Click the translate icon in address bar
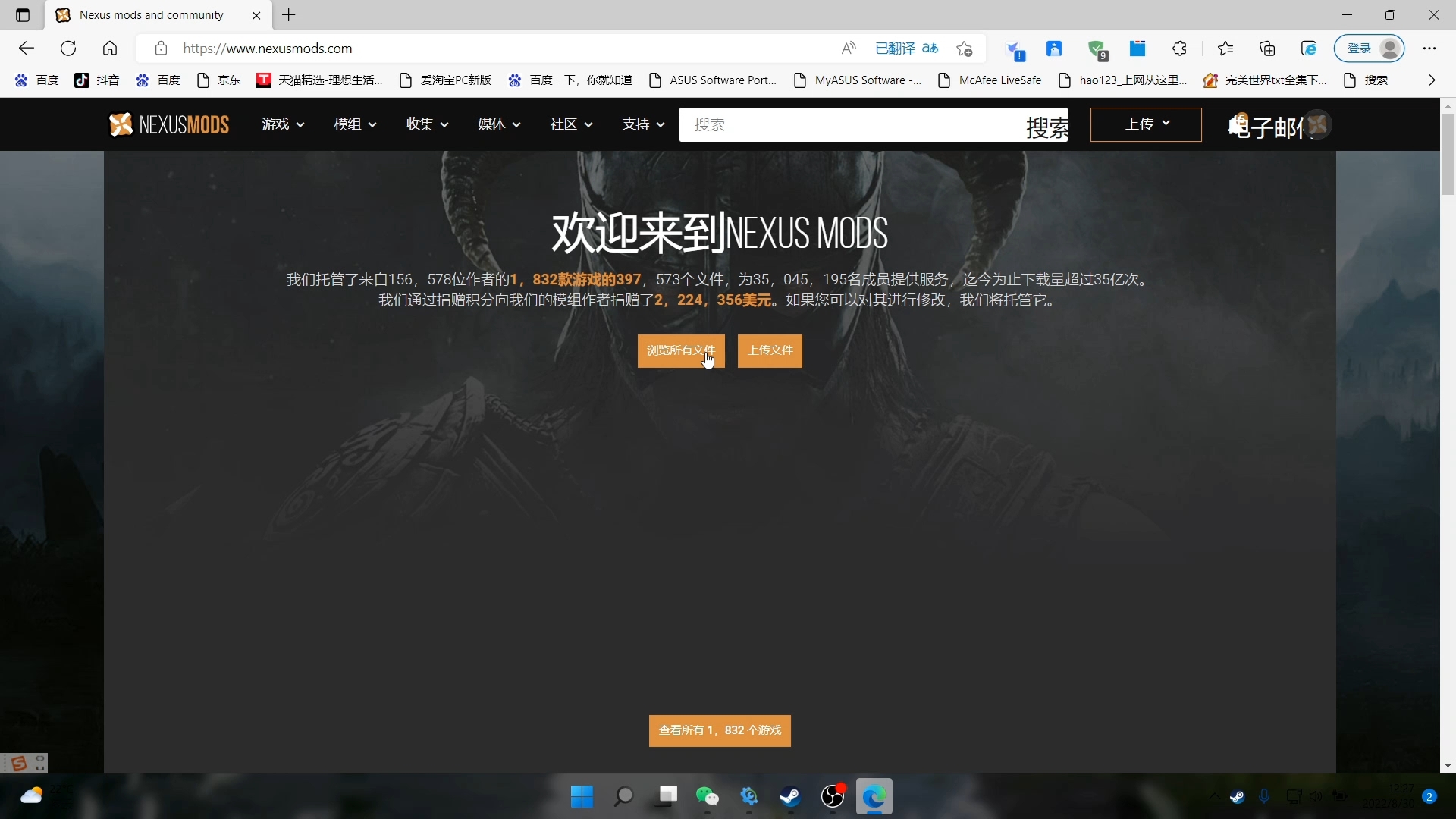The width and height of the screenshot is (1456, 819). click(x=930, y=48)
